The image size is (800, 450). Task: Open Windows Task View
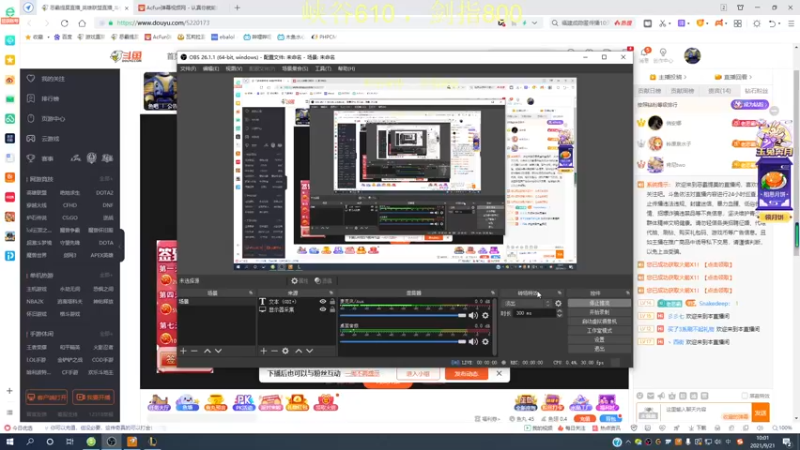point(70,442)
